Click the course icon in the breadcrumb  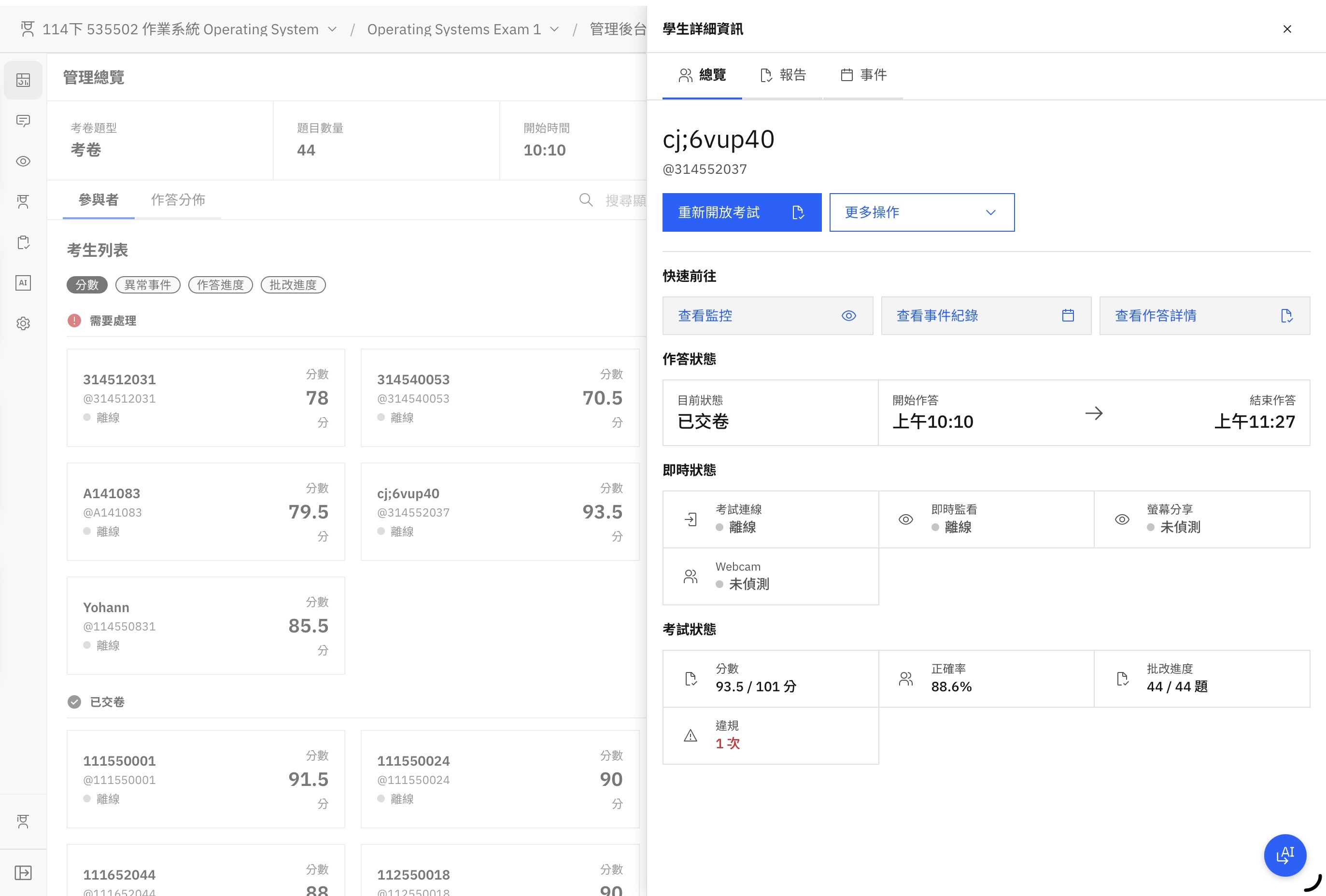point(28,28)
